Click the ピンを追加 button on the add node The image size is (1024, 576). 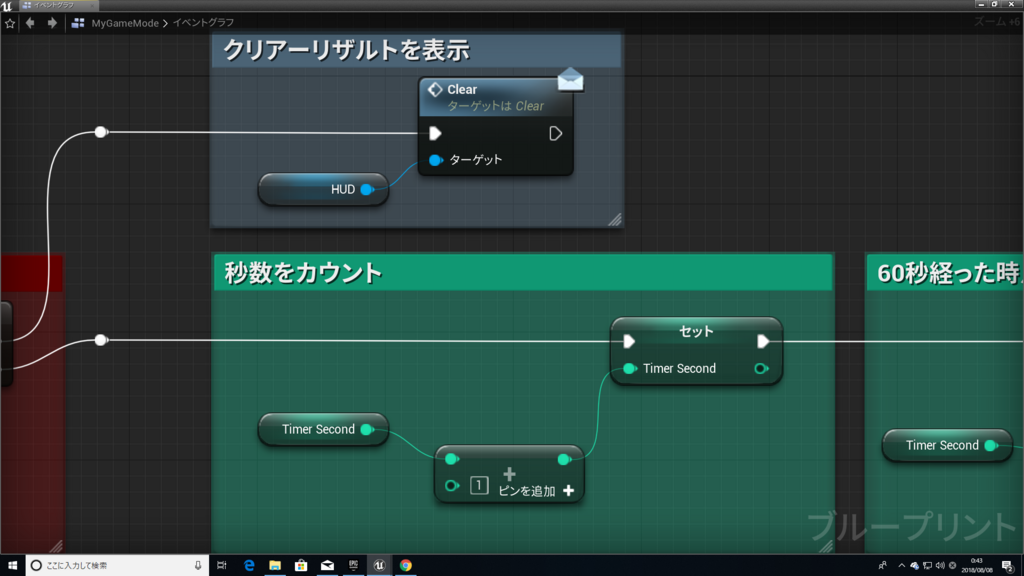click(x=528, y=489)
